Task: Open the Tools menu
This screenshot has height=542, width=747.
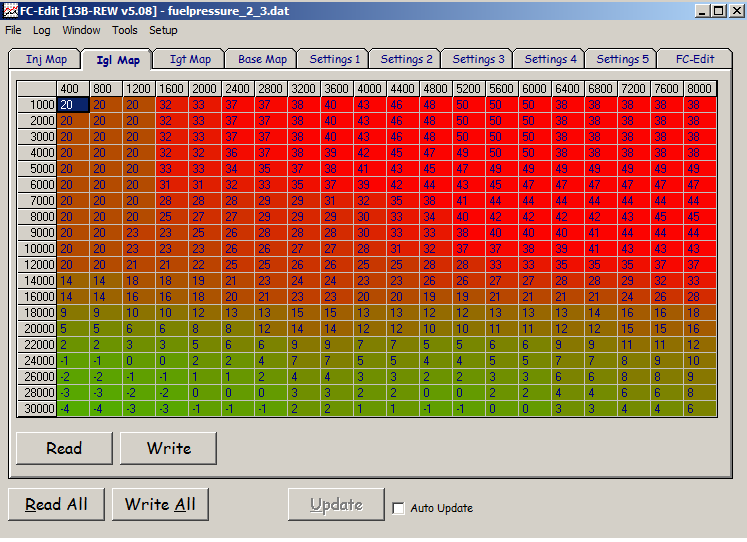Action: (125, 30)
